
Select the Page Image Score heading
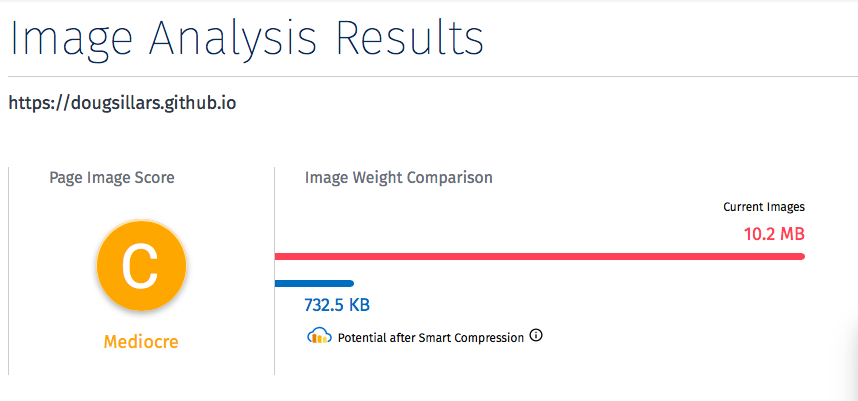(112, 178)
